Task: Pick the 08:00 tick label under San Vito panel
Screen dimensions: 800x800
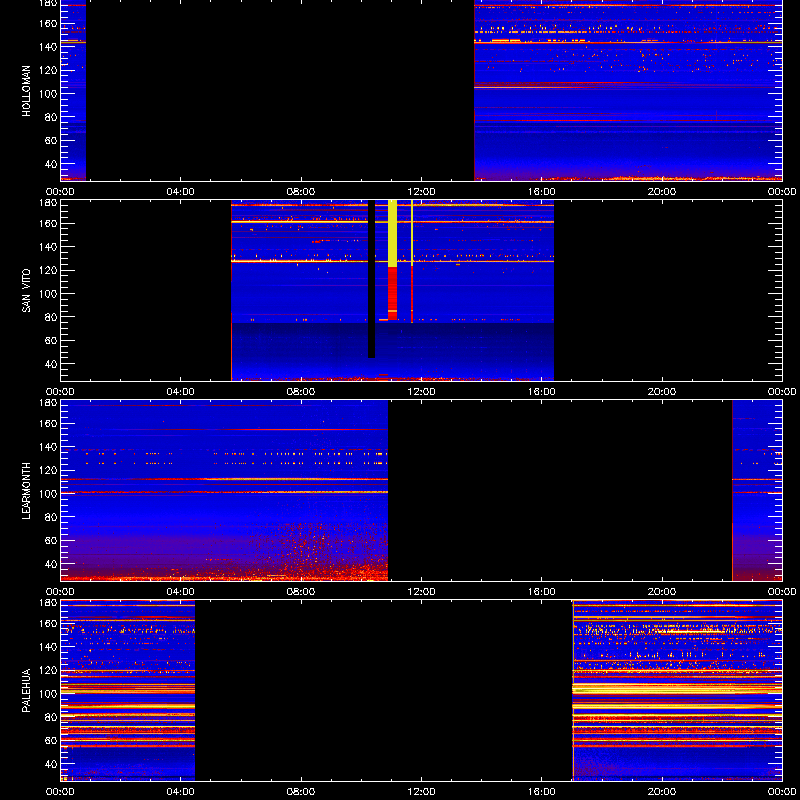Action: click(x=301, y=392)
